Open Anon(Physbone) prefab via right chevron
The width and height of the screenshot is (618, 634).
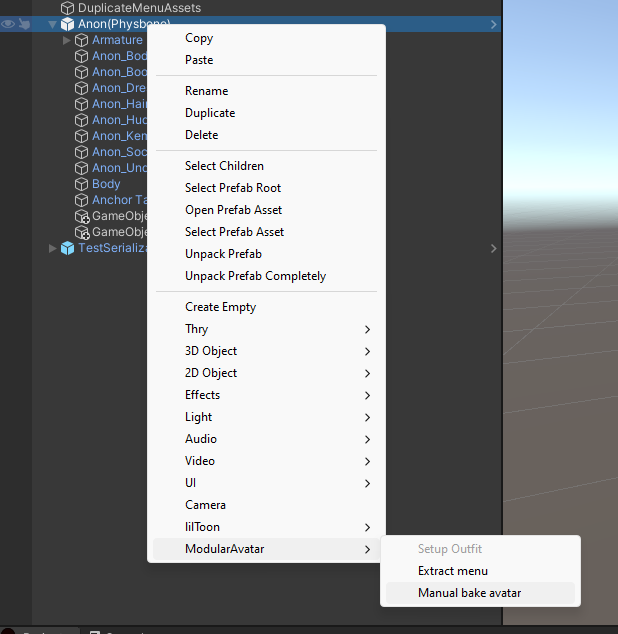click(x=493, y=24)
